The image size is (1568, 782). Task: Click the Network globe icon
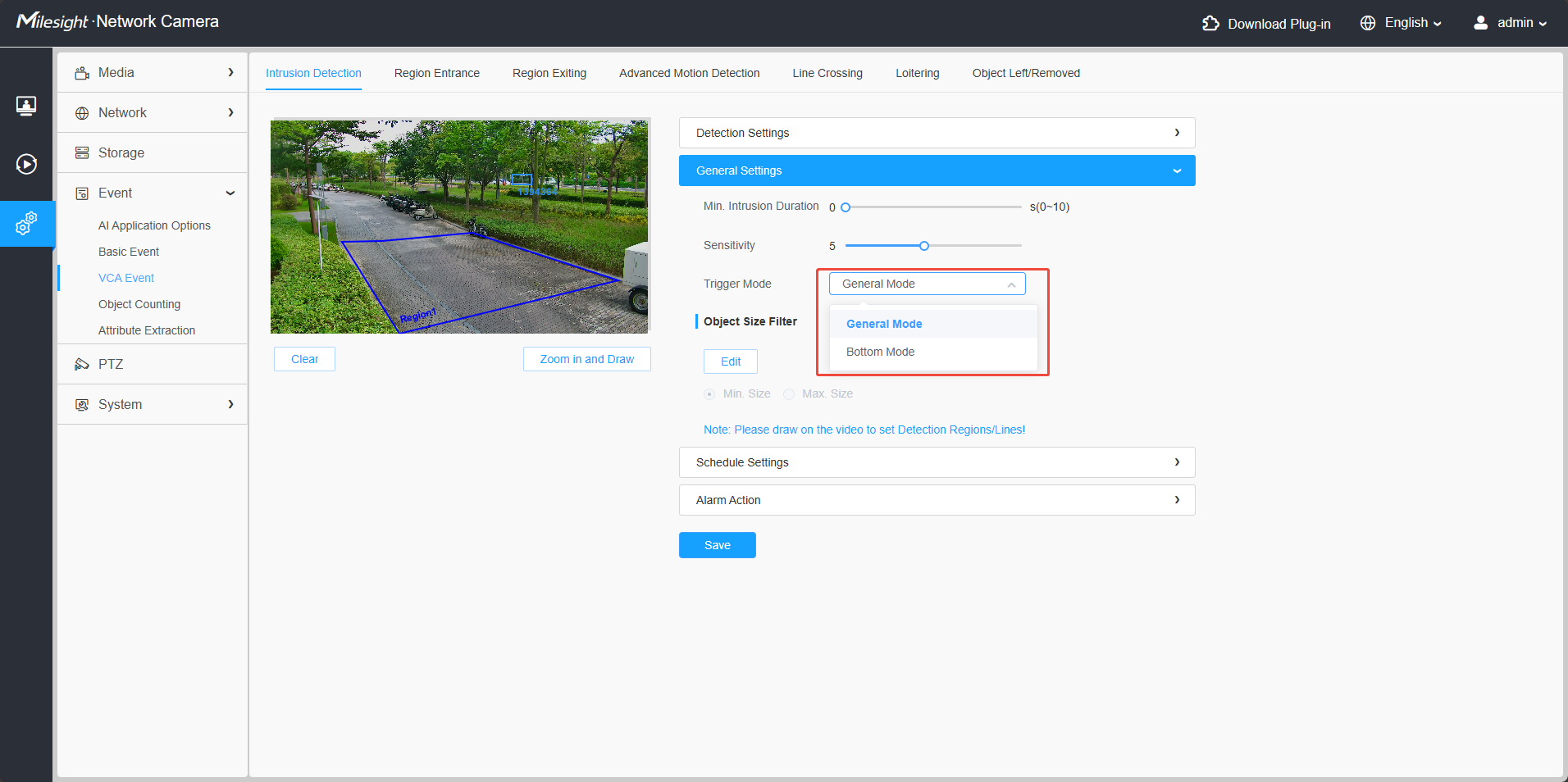click(82, 113)
